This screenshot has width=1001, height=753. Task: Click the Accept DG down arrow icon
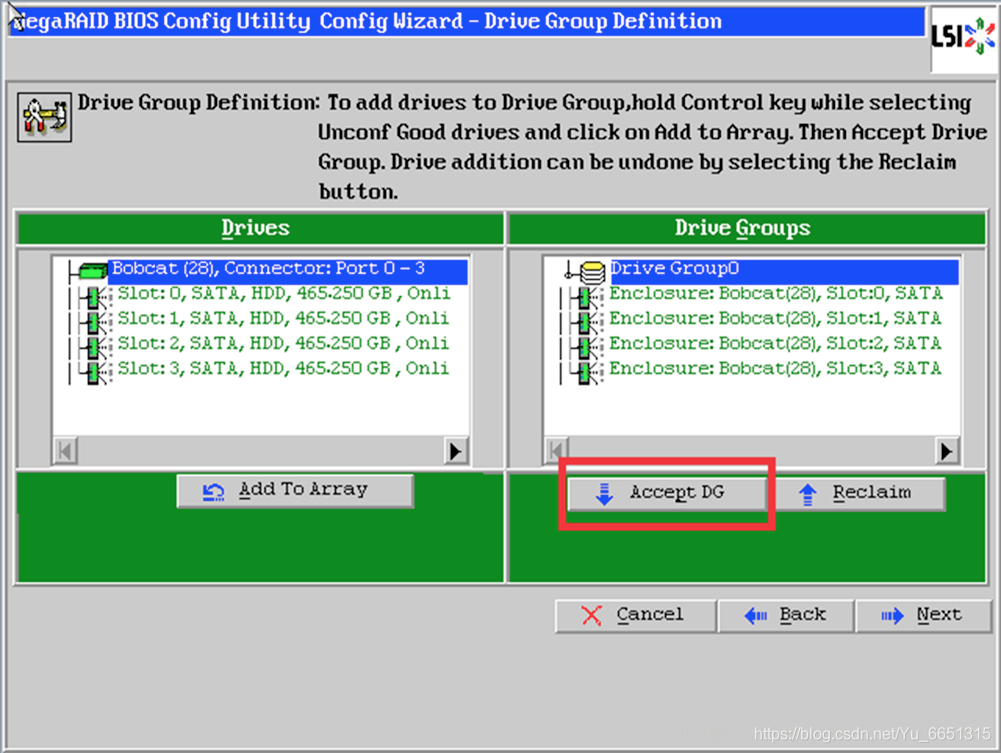pos(604,495)
